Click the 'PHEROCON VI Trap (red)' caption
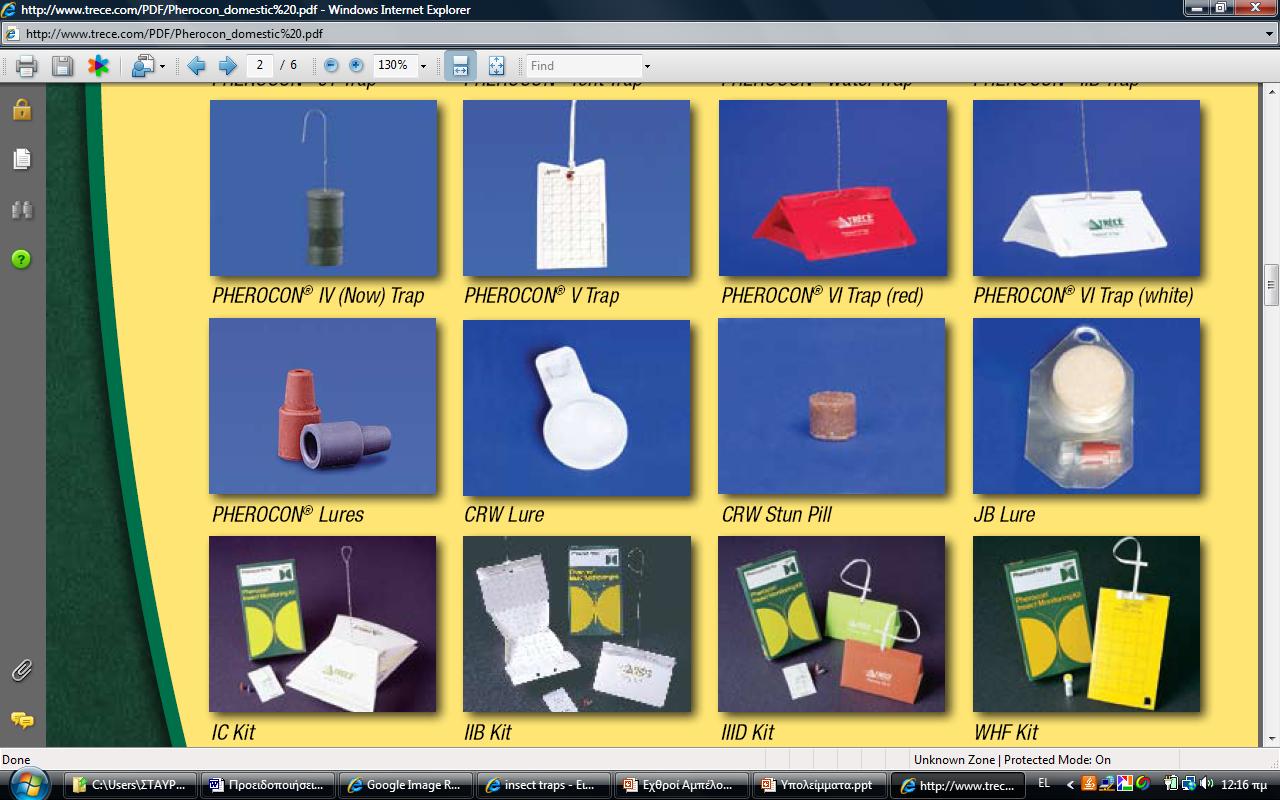The image size is (1280, 800). 822,296
